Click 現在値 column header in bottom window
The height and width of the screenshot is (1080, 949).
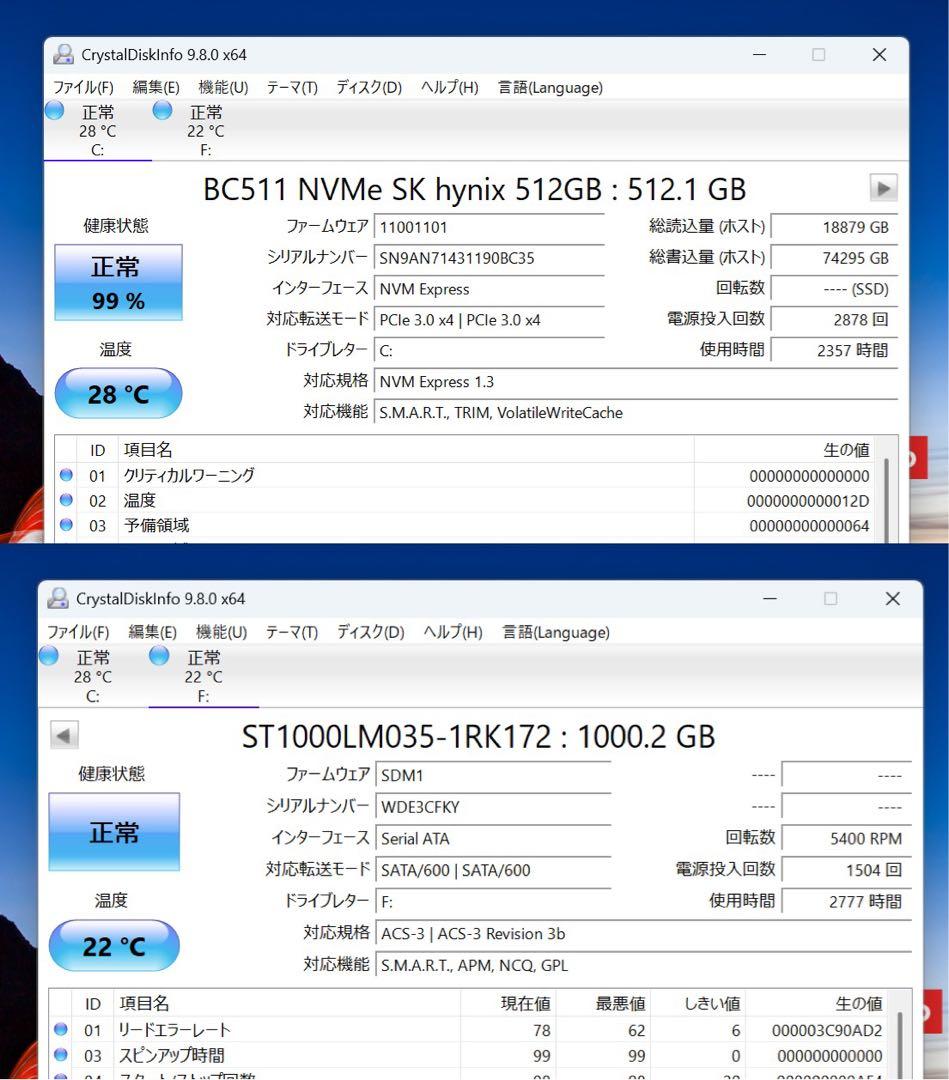coord(508,1004)
